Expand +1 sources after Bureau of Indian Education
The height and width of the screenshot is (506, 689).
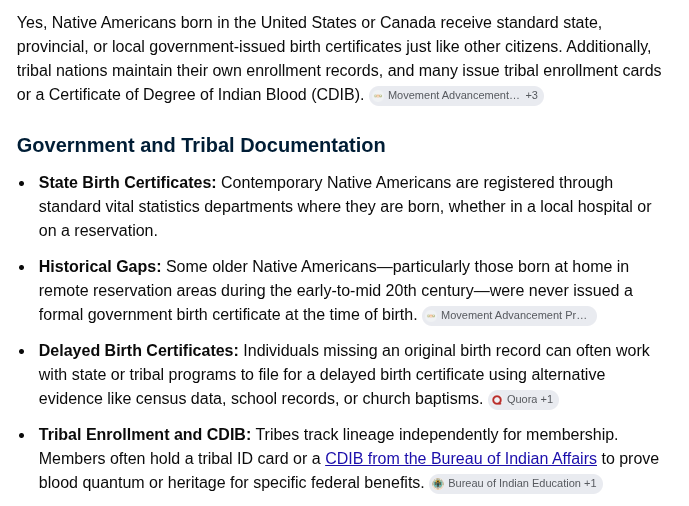[590, 484]
